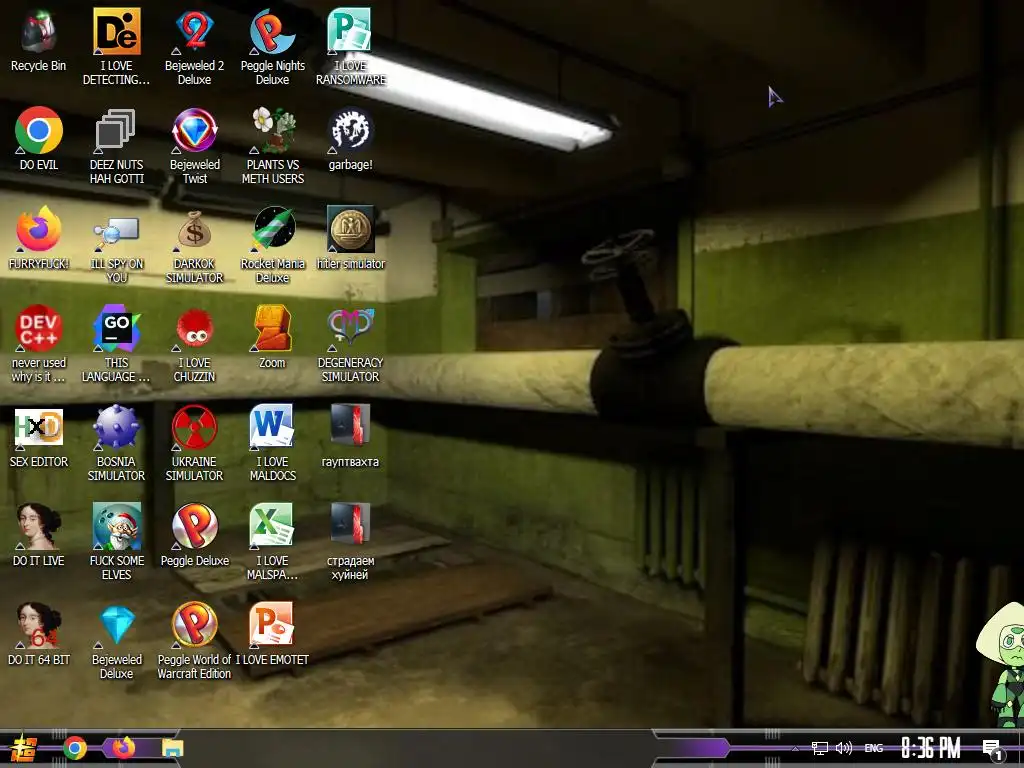Screen dimensions: 1024x768
Task: Select the BOSNIA SIMULATOR mine icon
Action: tap(116, 428)
